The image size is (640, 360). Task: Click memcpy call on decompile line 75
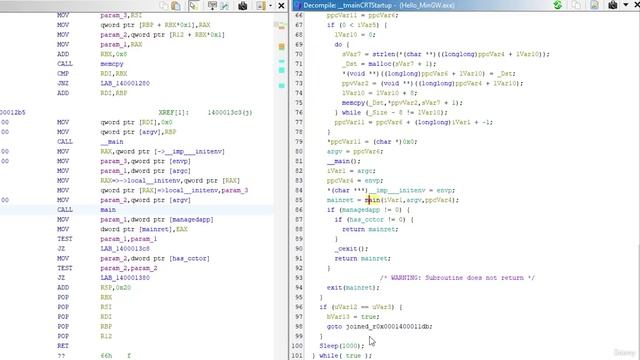353,102
